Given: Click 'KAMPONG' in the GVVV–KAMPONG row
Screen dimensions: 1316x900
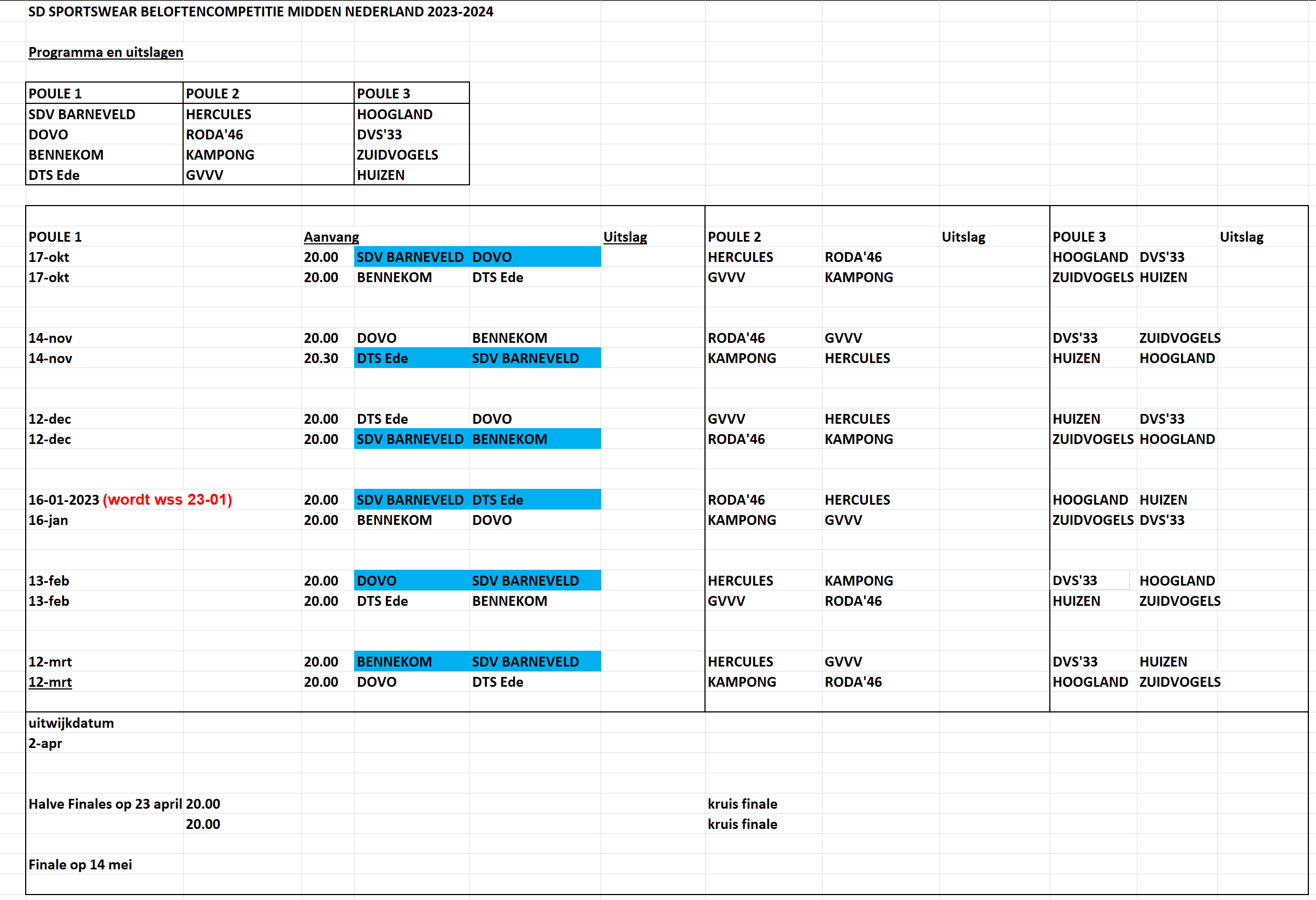Looking at the screenshot, I should point(859,278).
